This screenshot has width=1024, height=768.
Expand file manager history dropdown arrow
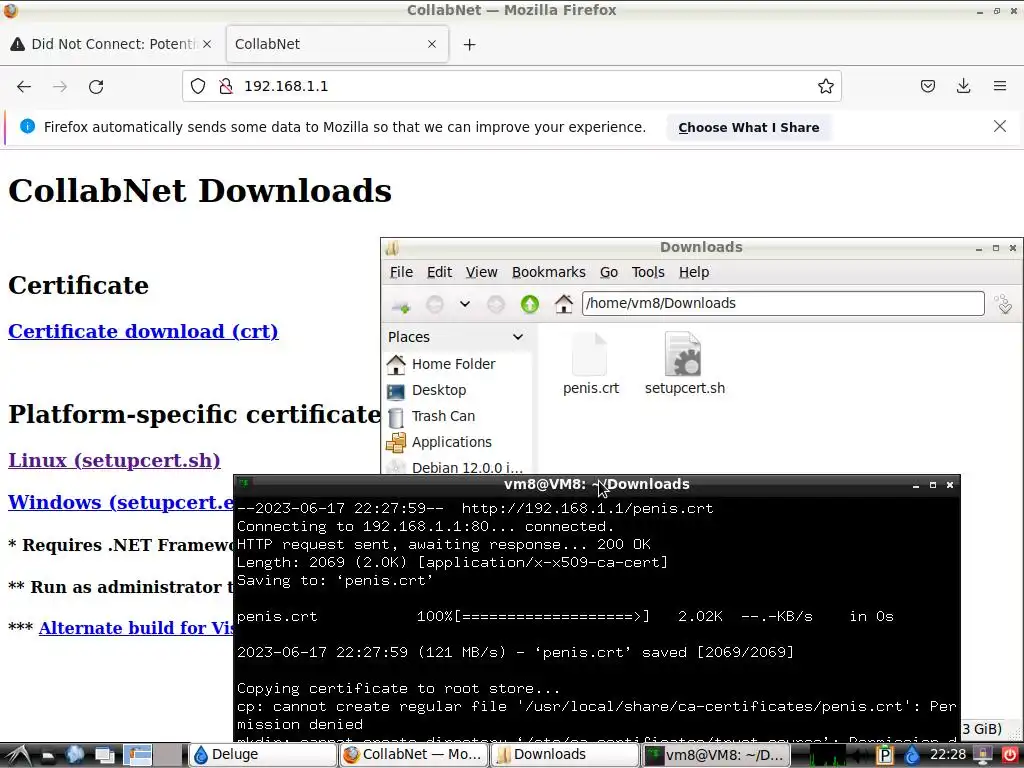465,304
